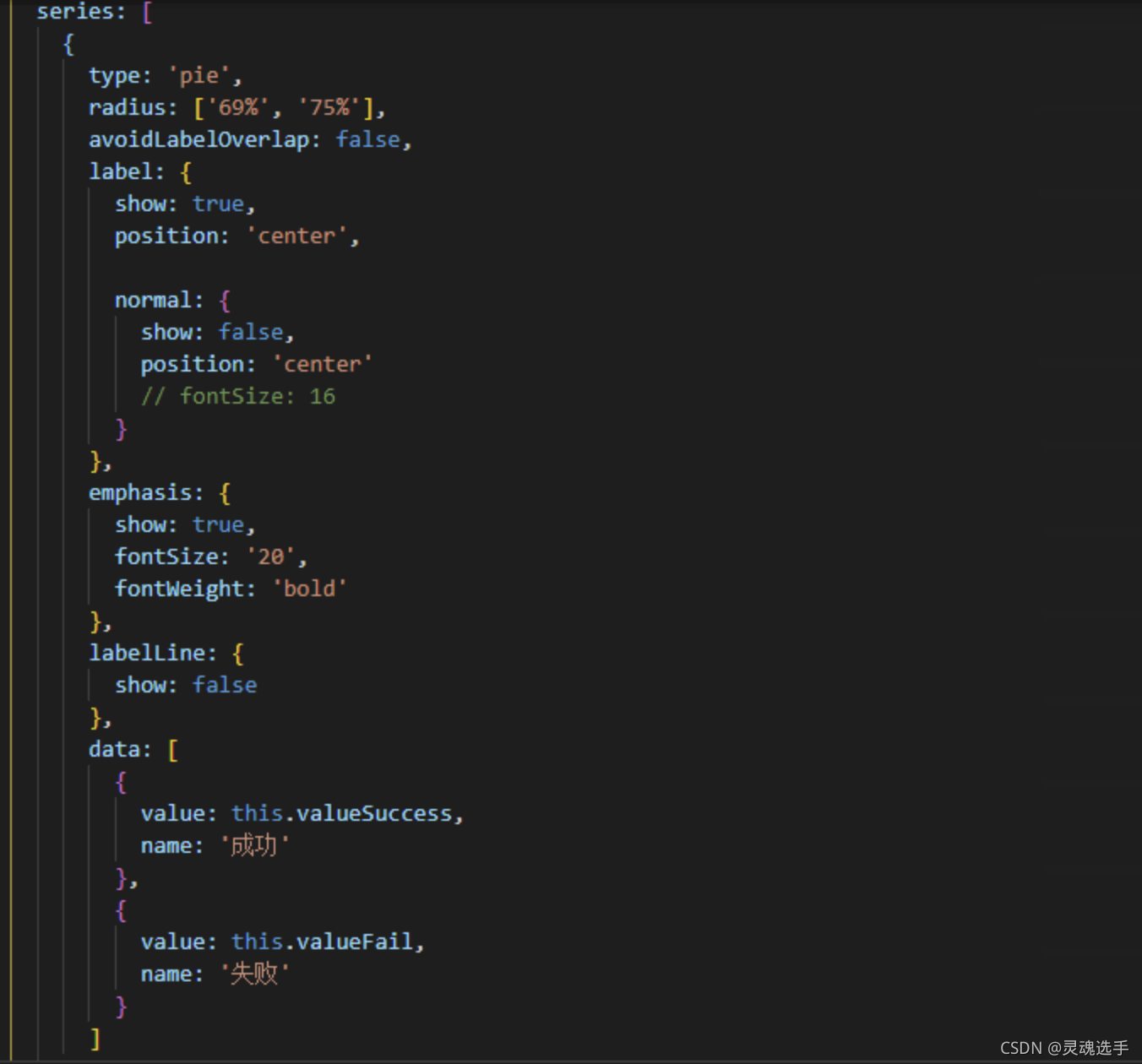Click the '20' font size value
This screenshot has height=1064, width=1142.
click(270, 556)
